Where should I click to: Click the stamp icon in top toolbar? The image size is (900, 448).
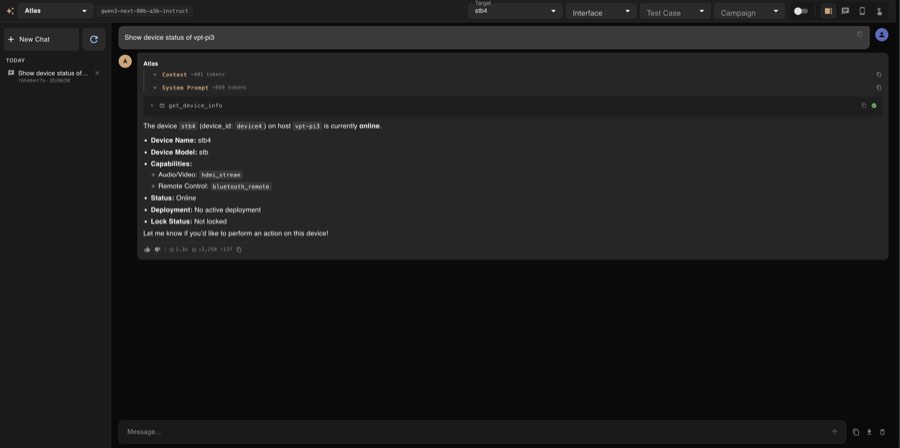pos(879,11)
